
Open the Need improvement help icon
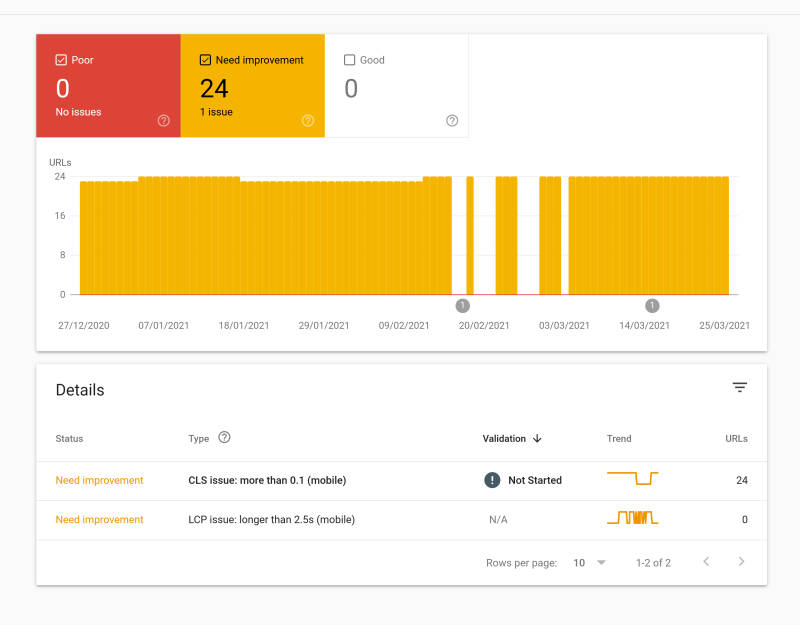click(308, 120)
